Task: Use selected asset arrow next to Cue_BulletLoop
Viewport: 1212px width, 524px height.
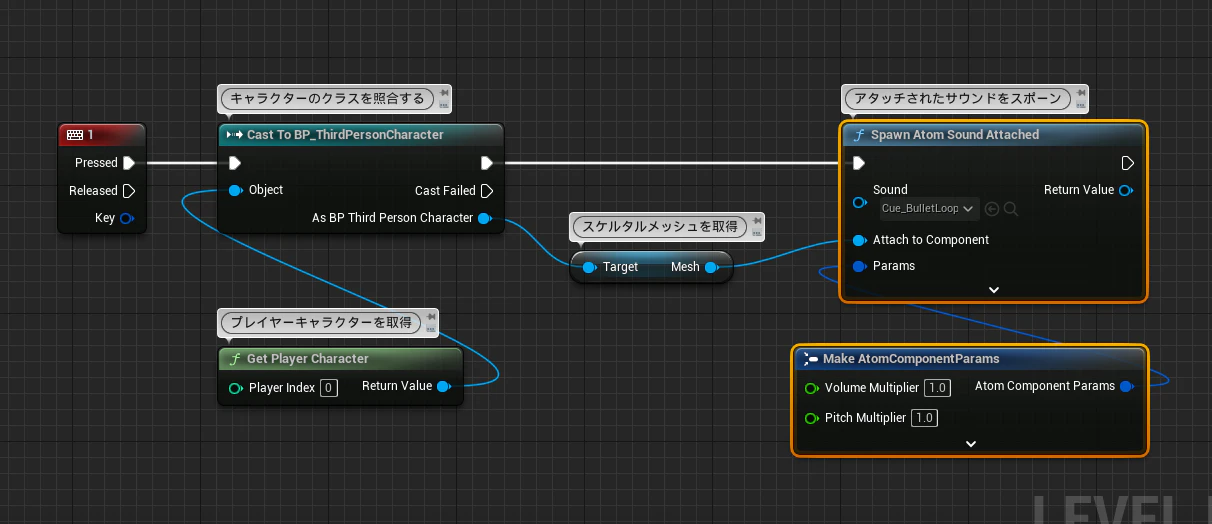Action: tap(992, 209)
